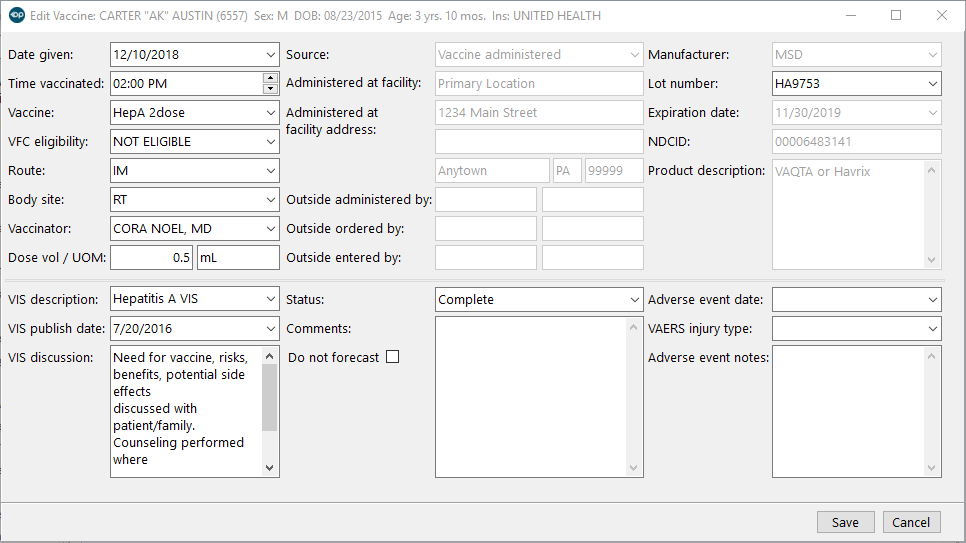Toggle the Do not forecast checkbox

392,357
